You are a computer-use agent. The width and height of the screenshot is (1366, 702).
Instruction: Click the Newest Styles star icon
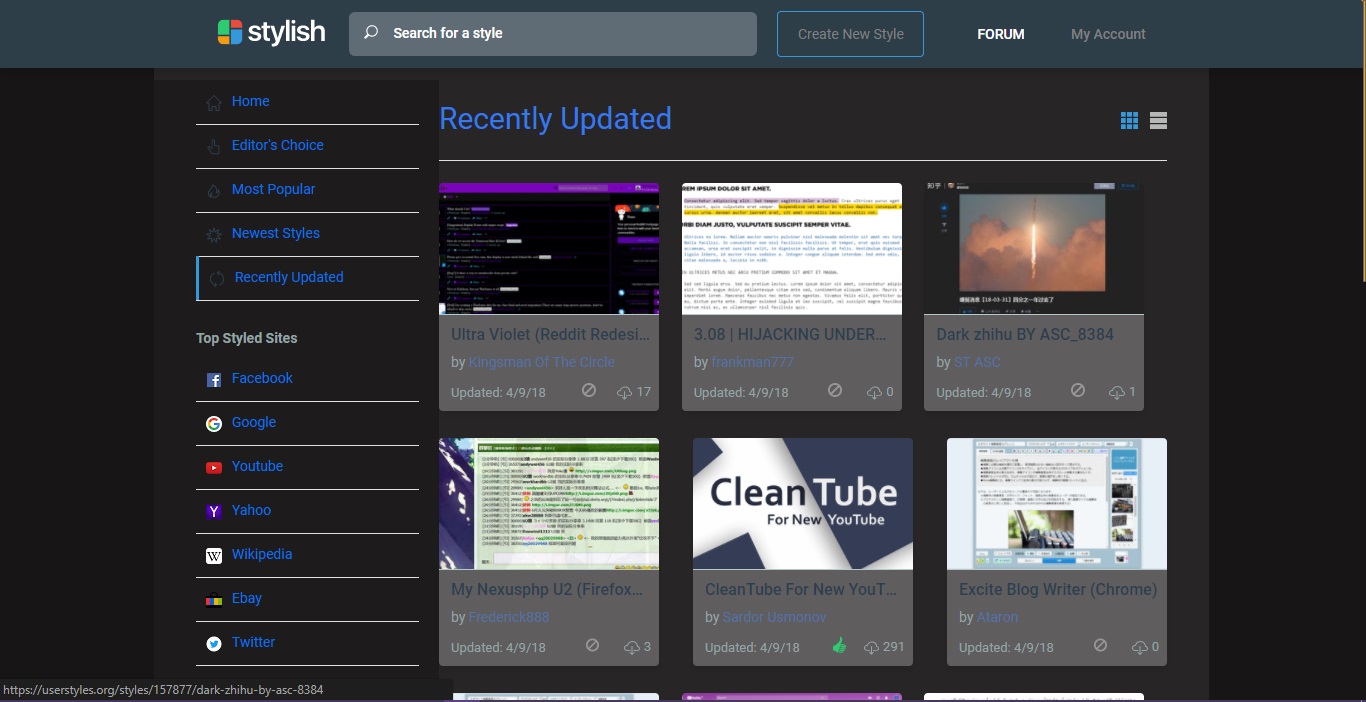point(214,234)
